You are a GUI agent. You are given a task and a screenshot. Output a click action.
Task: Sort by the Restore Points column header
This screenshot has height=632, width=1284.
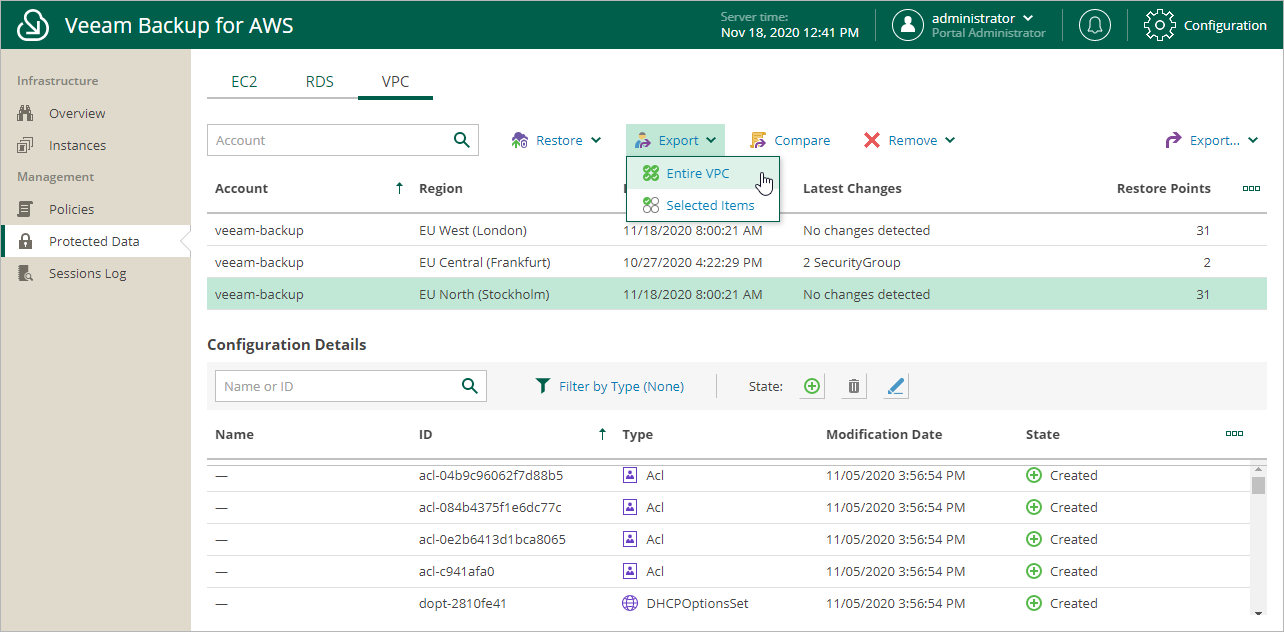(x=1164, y=188)
